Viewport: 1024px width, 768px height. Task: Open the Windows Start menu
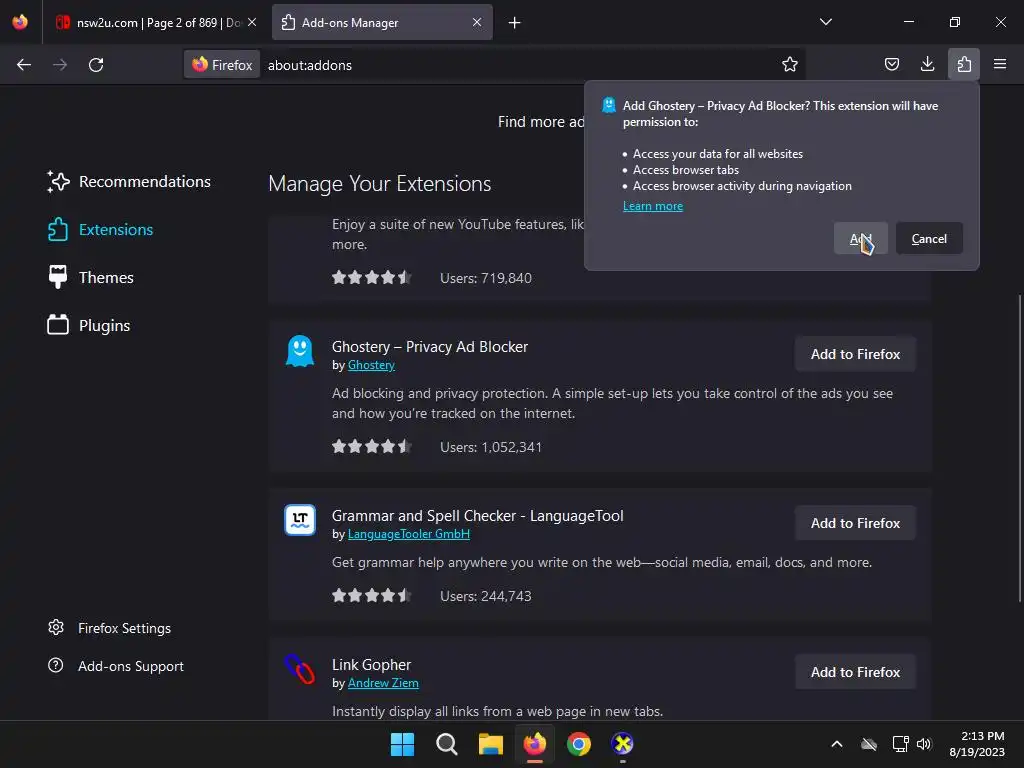point(402,744)
